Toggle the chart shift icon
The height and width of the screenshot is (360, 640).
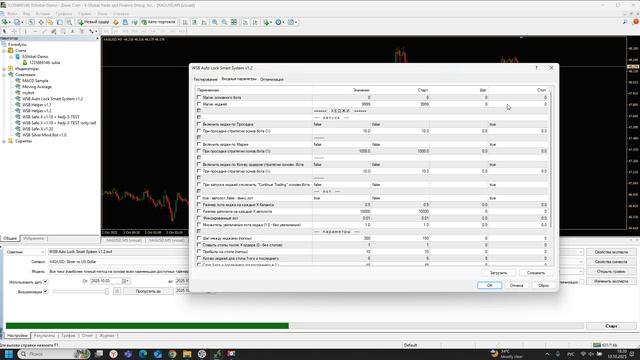255,22
